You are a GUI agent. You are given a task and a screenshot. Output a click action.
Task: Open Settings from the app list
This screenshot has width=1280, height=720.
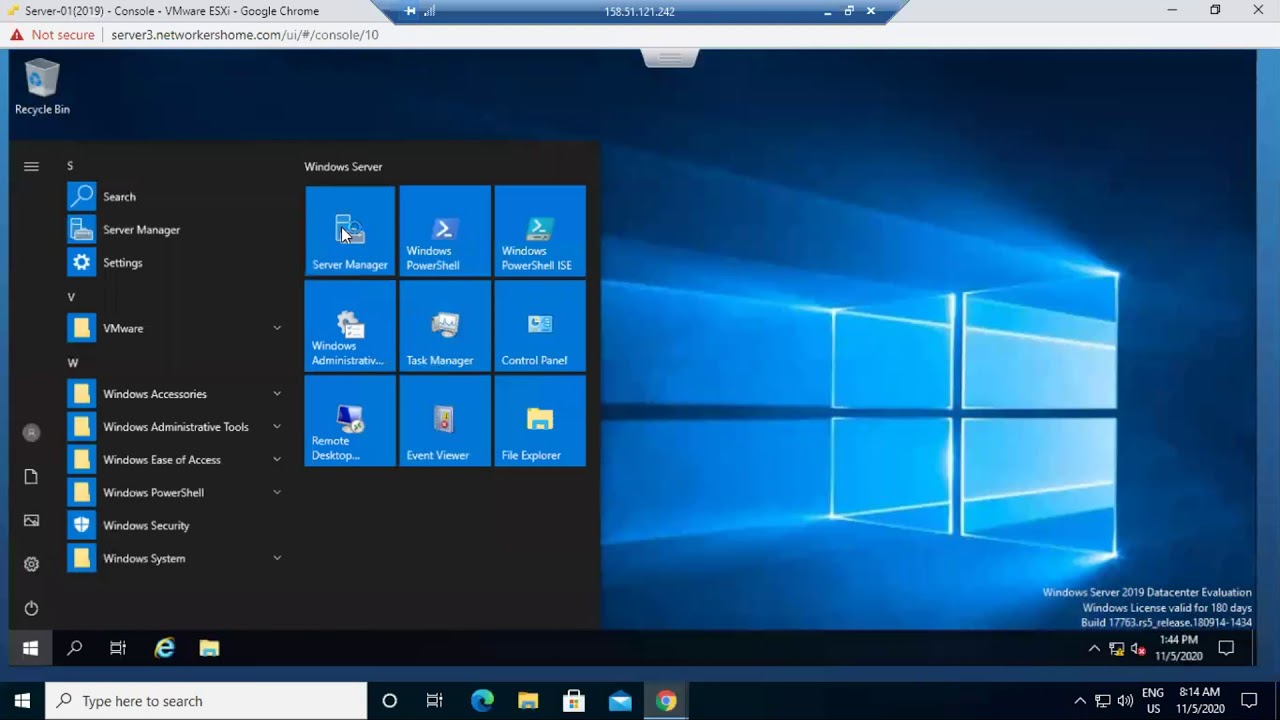pyautogui.click(x=177, y=263)
